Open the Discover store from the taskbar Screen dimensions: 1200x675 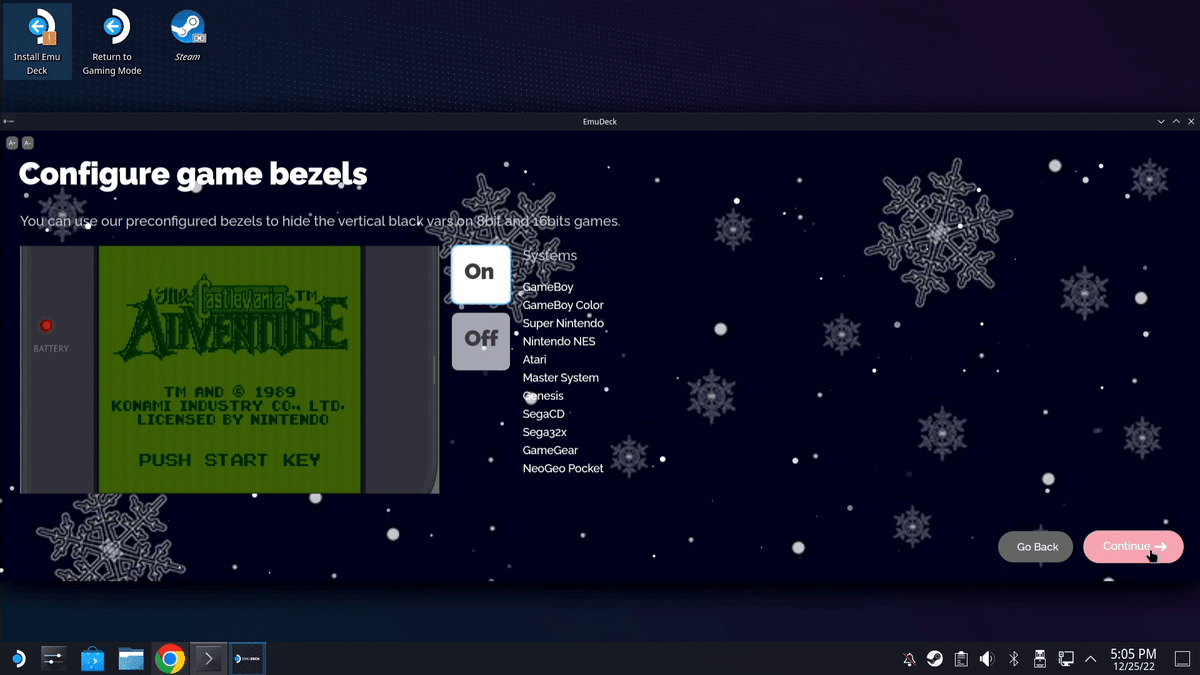[92, 658]
